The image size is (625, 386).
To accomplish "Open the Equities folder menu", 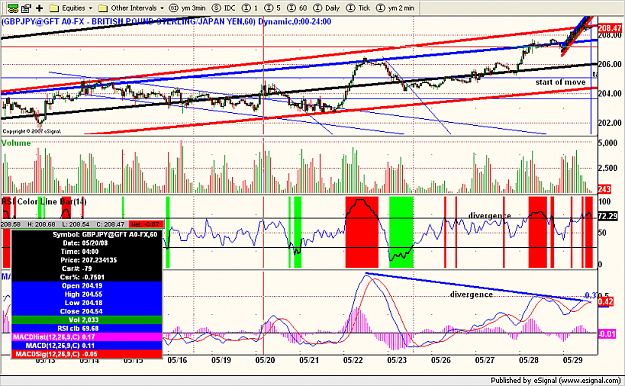I will [67, 8].
